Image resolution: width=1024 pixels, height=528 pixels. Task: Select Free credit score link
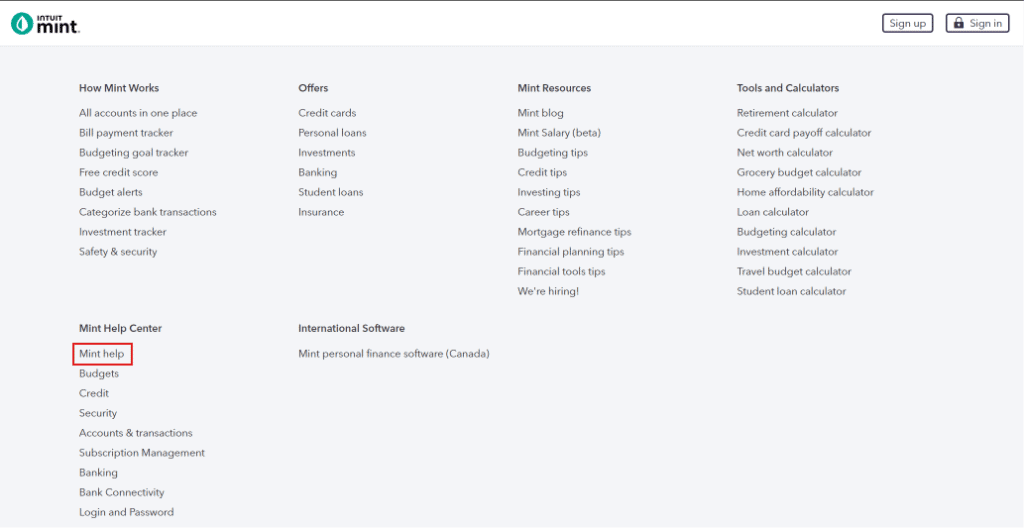coord(121,173)
